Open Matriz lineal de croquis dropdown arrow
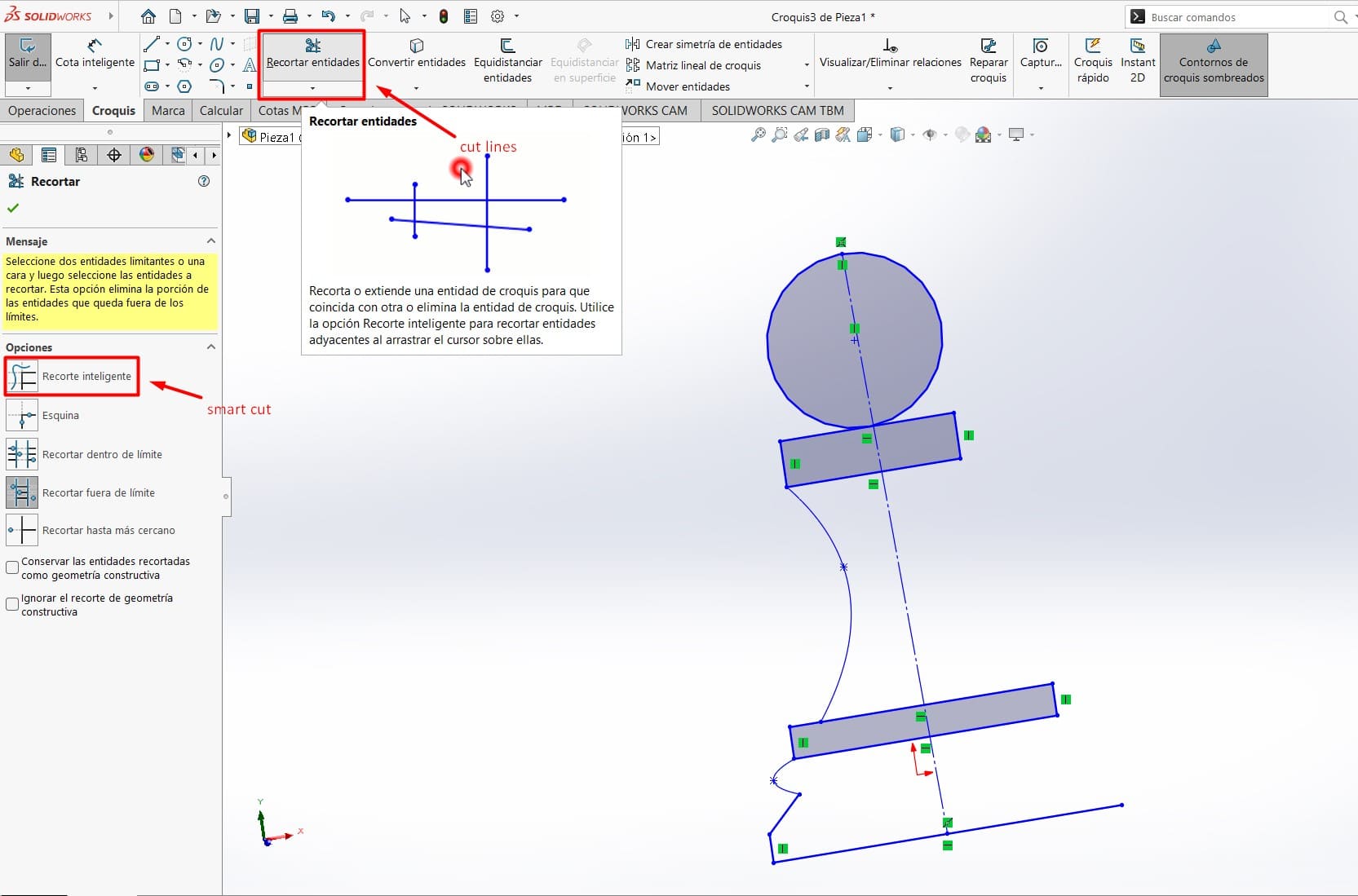1358x896 pixels. coord(807,65)
